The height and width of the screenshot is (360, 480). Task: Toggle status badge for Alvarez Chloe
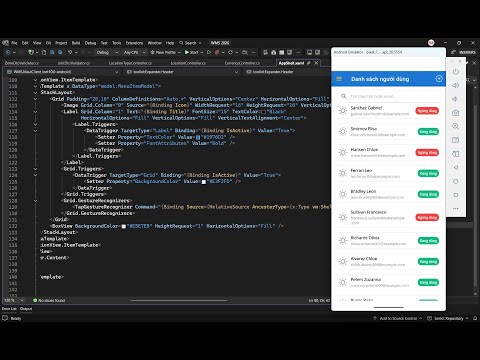tap(428, 262)
